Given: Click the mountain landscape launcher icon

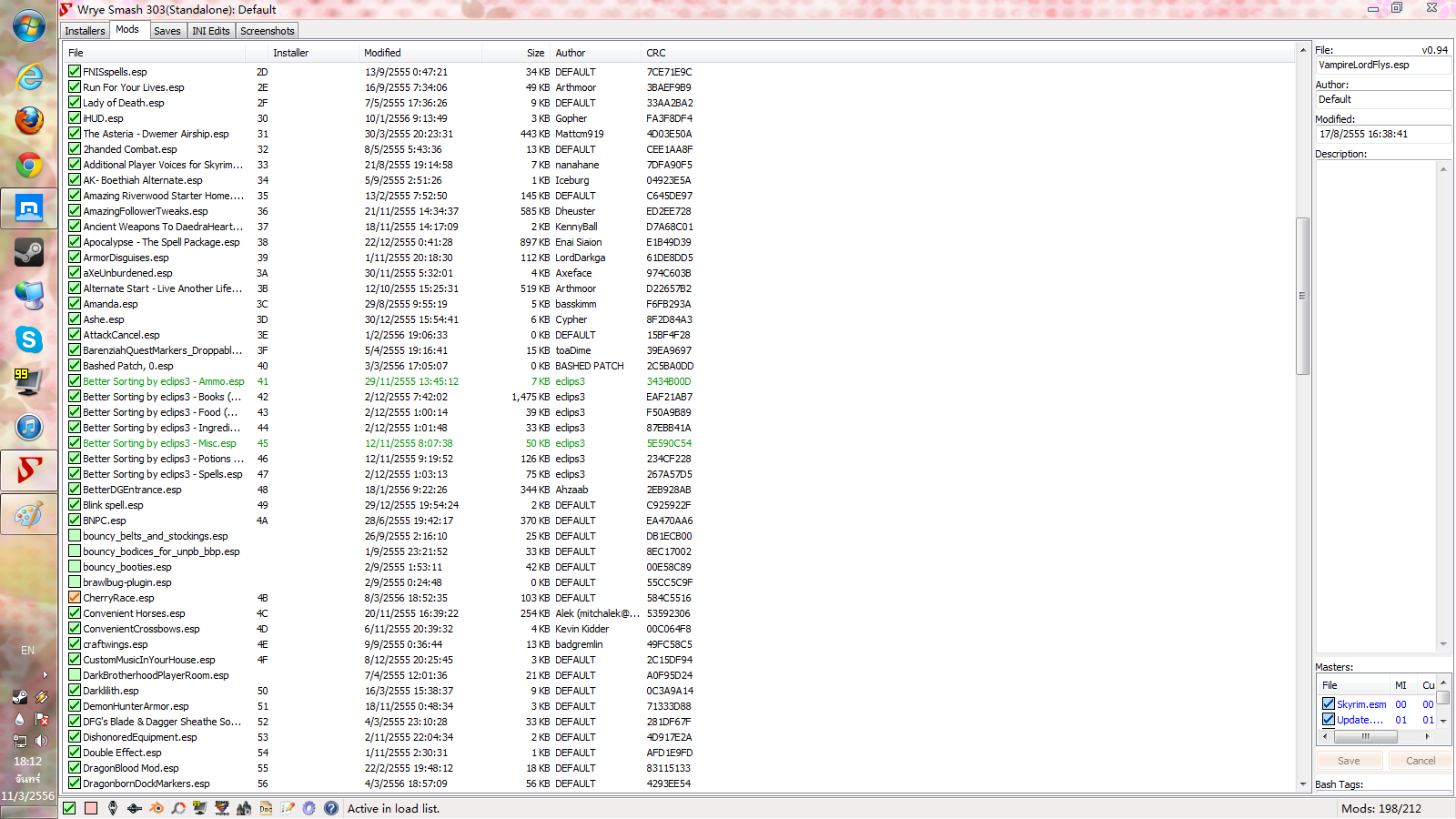Looking at the screenshot, I should pyautogui.click(x=244, y=808).
